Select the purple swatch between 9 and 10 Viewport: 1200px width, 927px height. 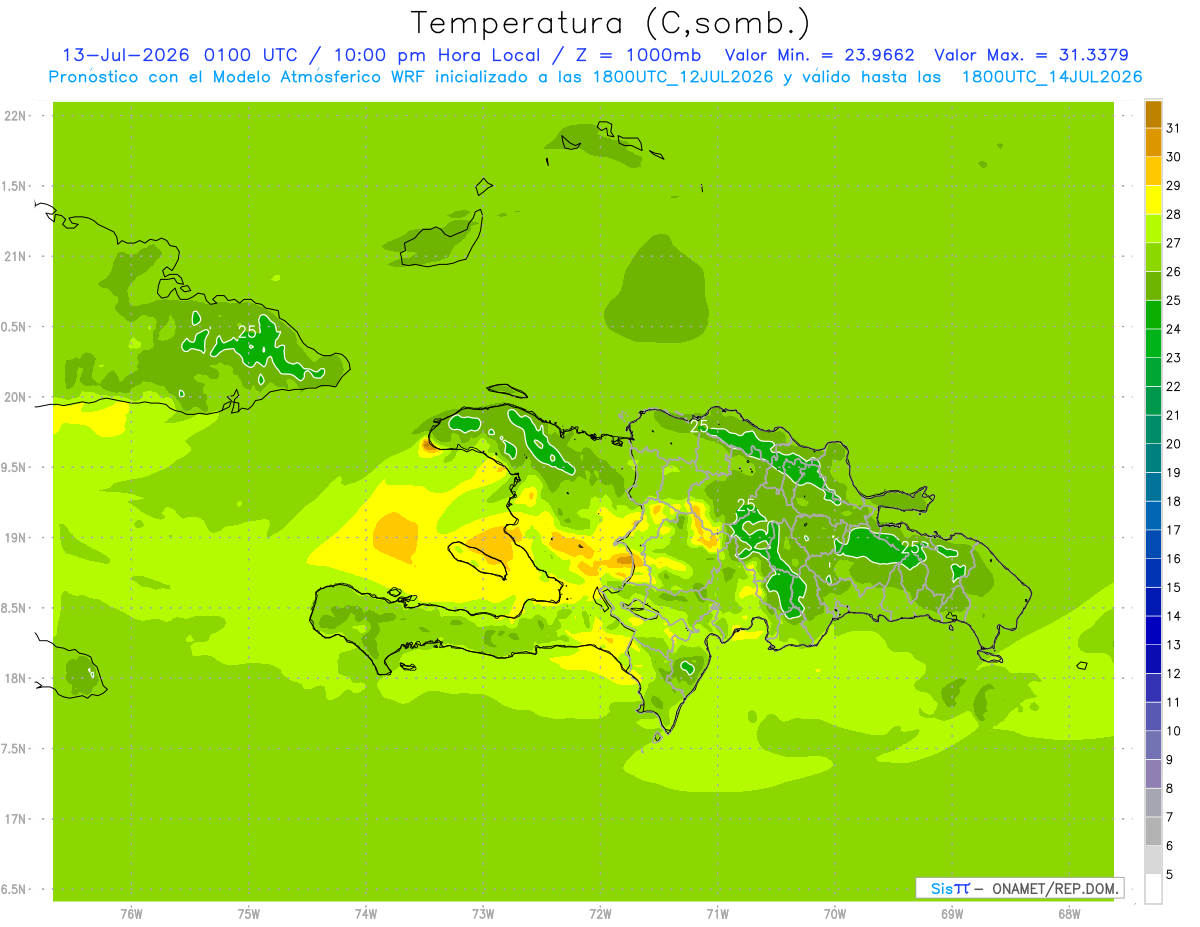[x=1153, y=745]
